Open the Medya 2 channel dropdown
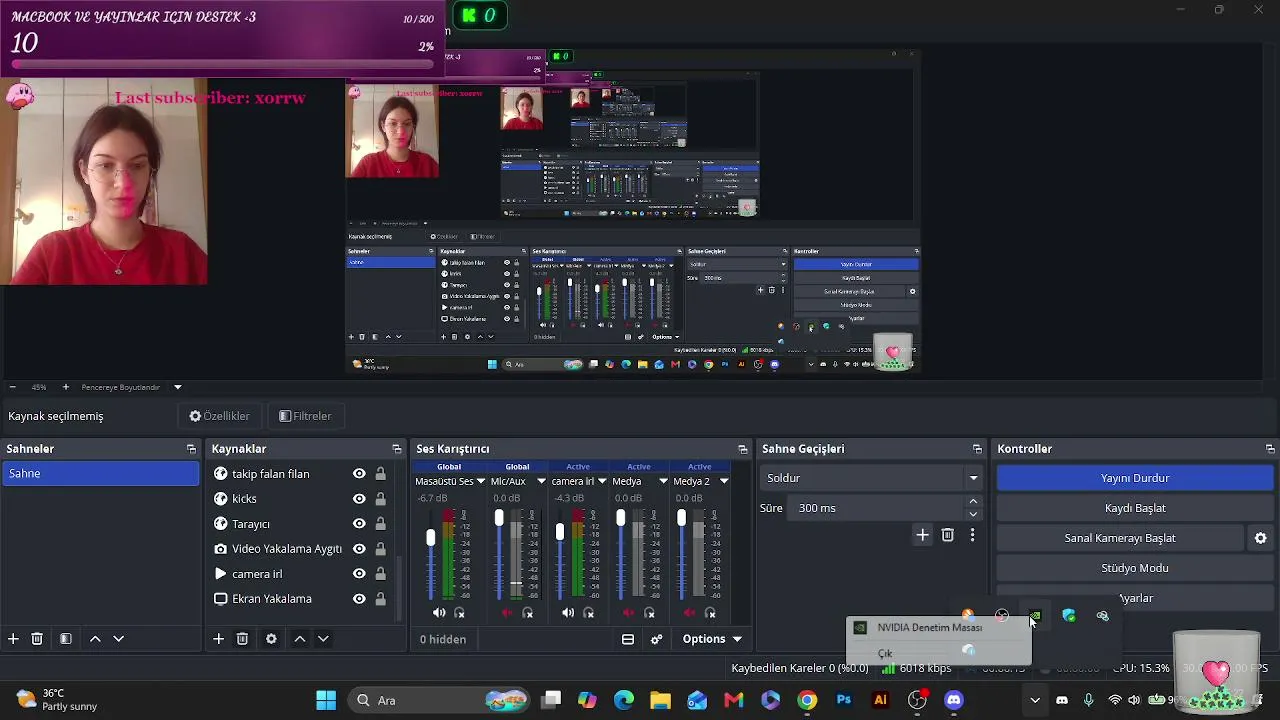This screenshot has height=720, width=1280. [723, 481]
